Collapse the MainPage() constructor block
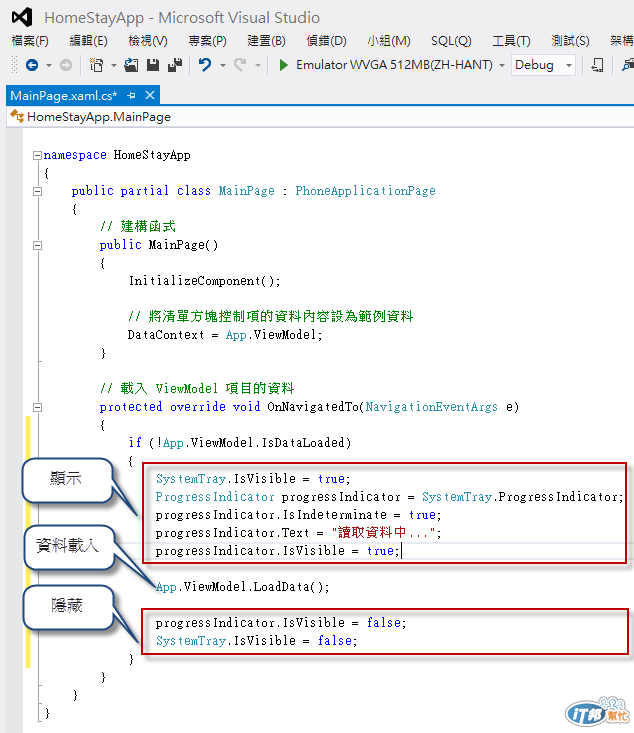The height and width of the screenshot is (733, 634). [37, 245]
